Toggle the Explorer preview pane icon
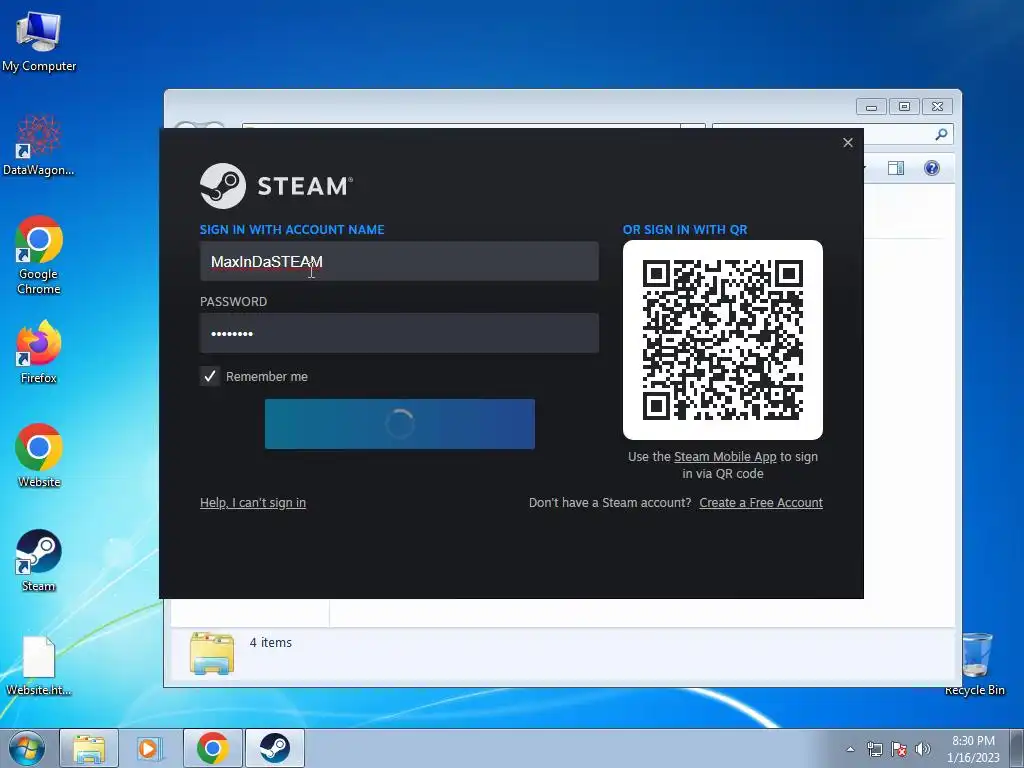Screen dimensions: 1024x768 coord(896,168)
